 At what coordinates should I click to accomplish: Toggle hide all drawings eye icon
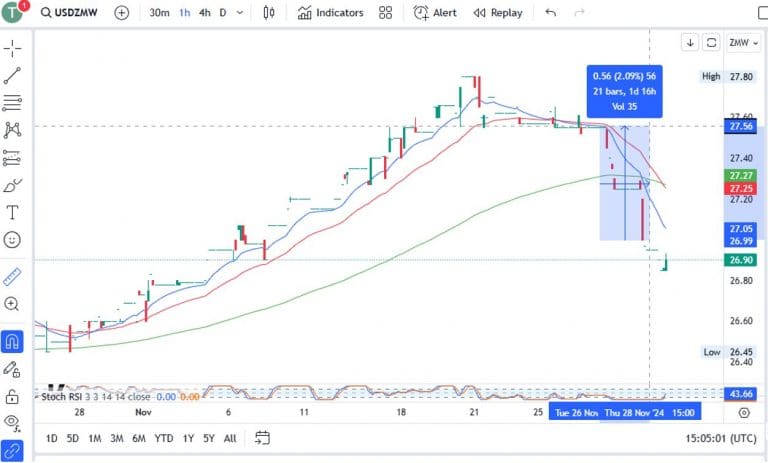coord(12,423)
